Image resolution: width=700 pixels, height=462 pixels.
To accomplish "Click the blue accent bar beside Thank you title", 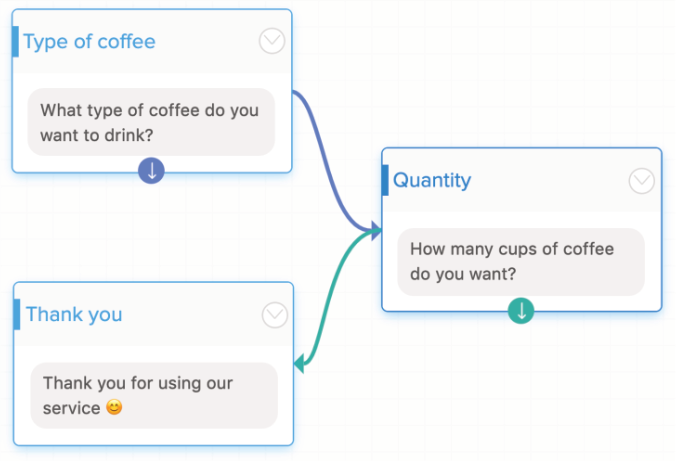I will (17, 314).
